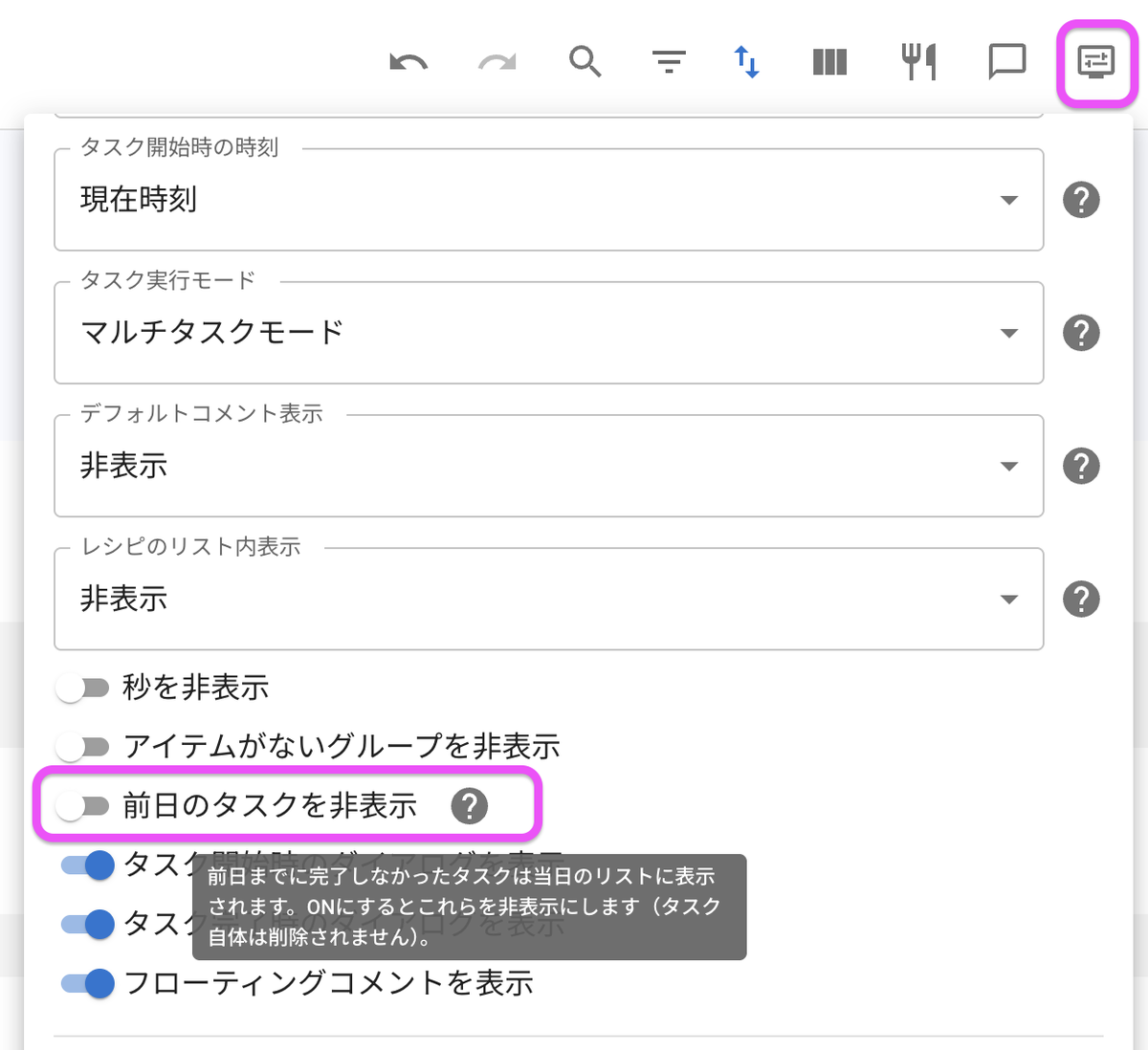This screenshot has height=1050, width=1148.
Task: Open recipes fork and knife icon
Action: pos(918,62)
